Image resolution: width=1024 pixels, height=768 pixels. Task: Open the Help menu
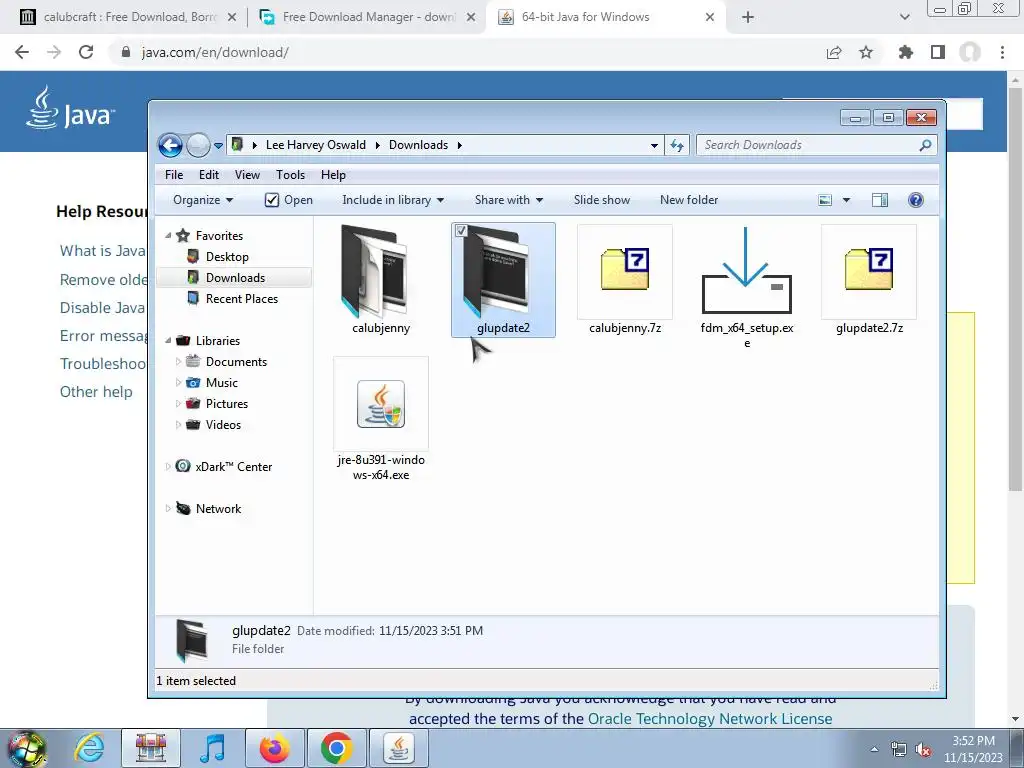333,175
